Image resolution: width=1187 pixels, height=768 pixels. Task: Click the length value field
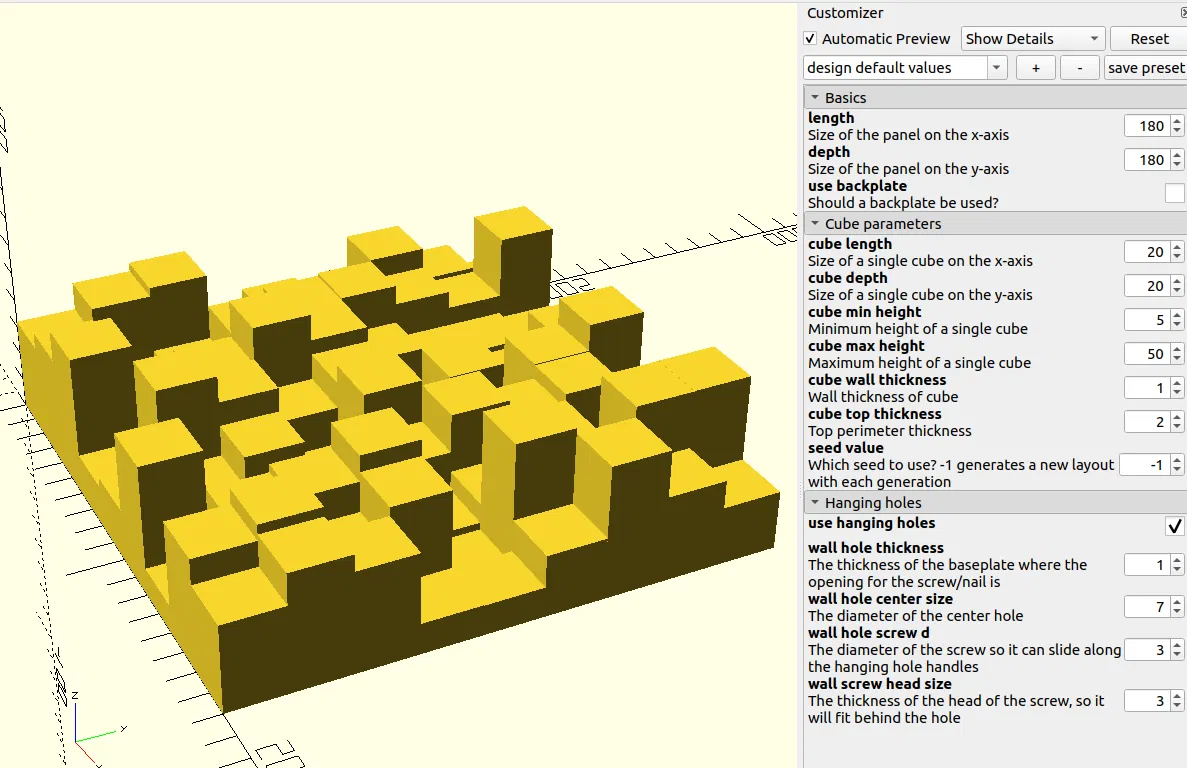point(1146,126)
